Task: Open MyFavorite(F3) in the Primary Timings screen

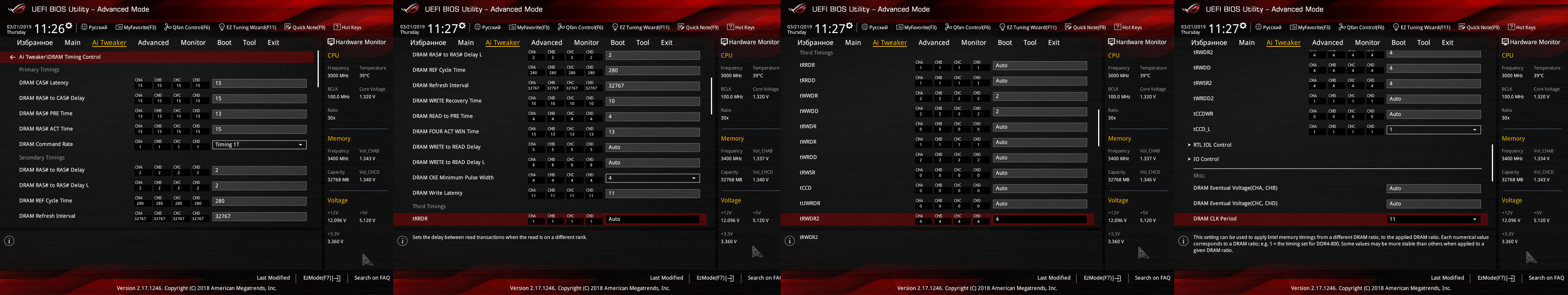Action: [x=136, y=27]
